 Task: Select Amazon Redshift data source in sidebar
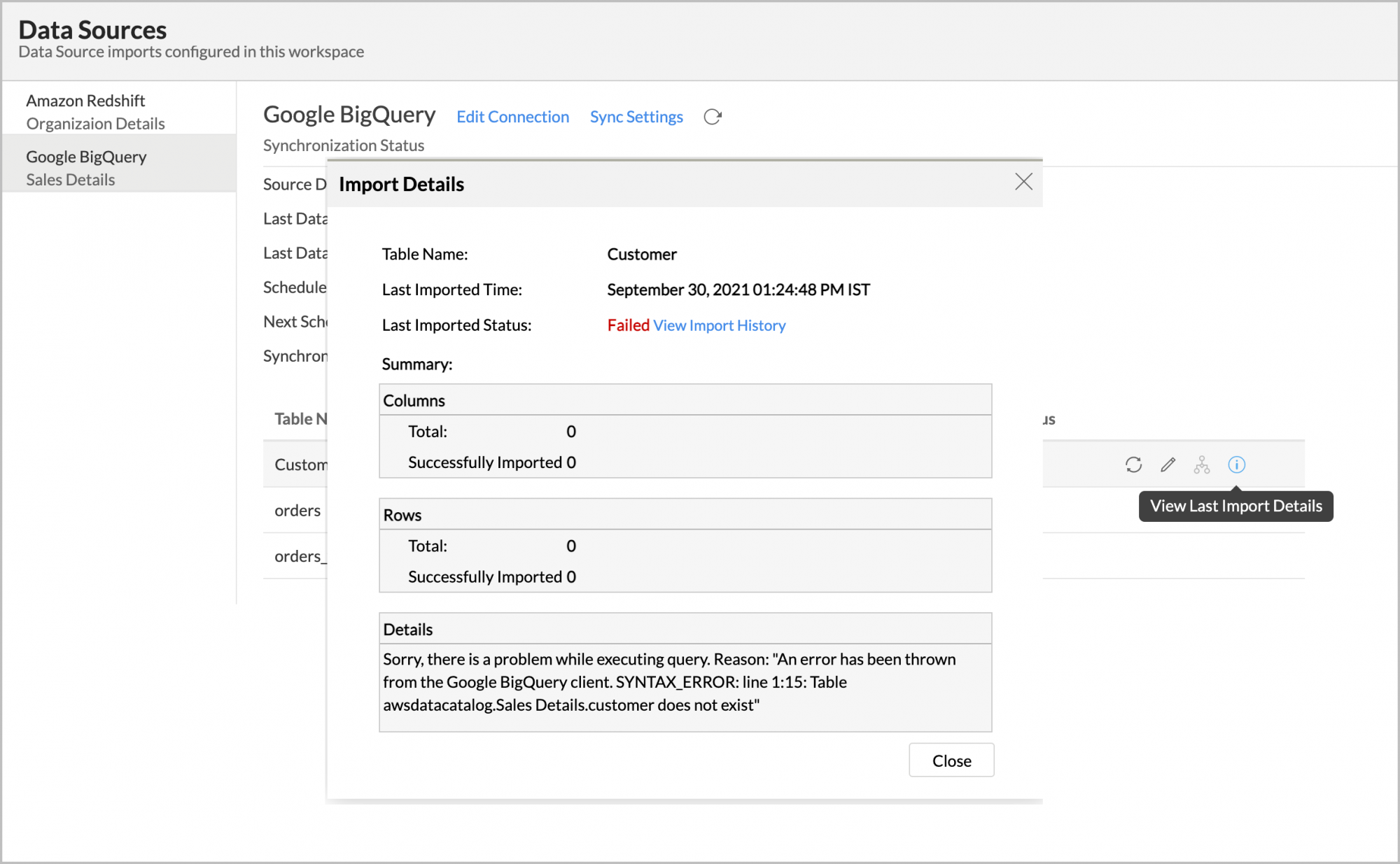[x=119, y=111]
